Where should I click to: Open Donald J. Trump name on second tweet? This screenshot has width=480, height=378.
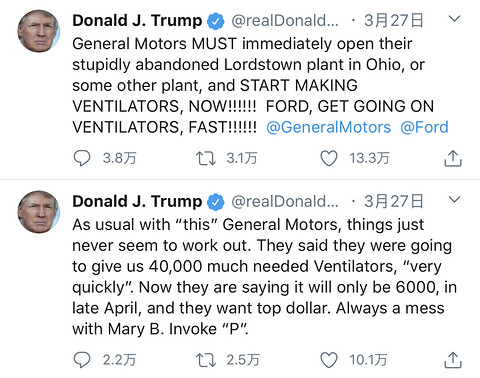tap(137, 202)
